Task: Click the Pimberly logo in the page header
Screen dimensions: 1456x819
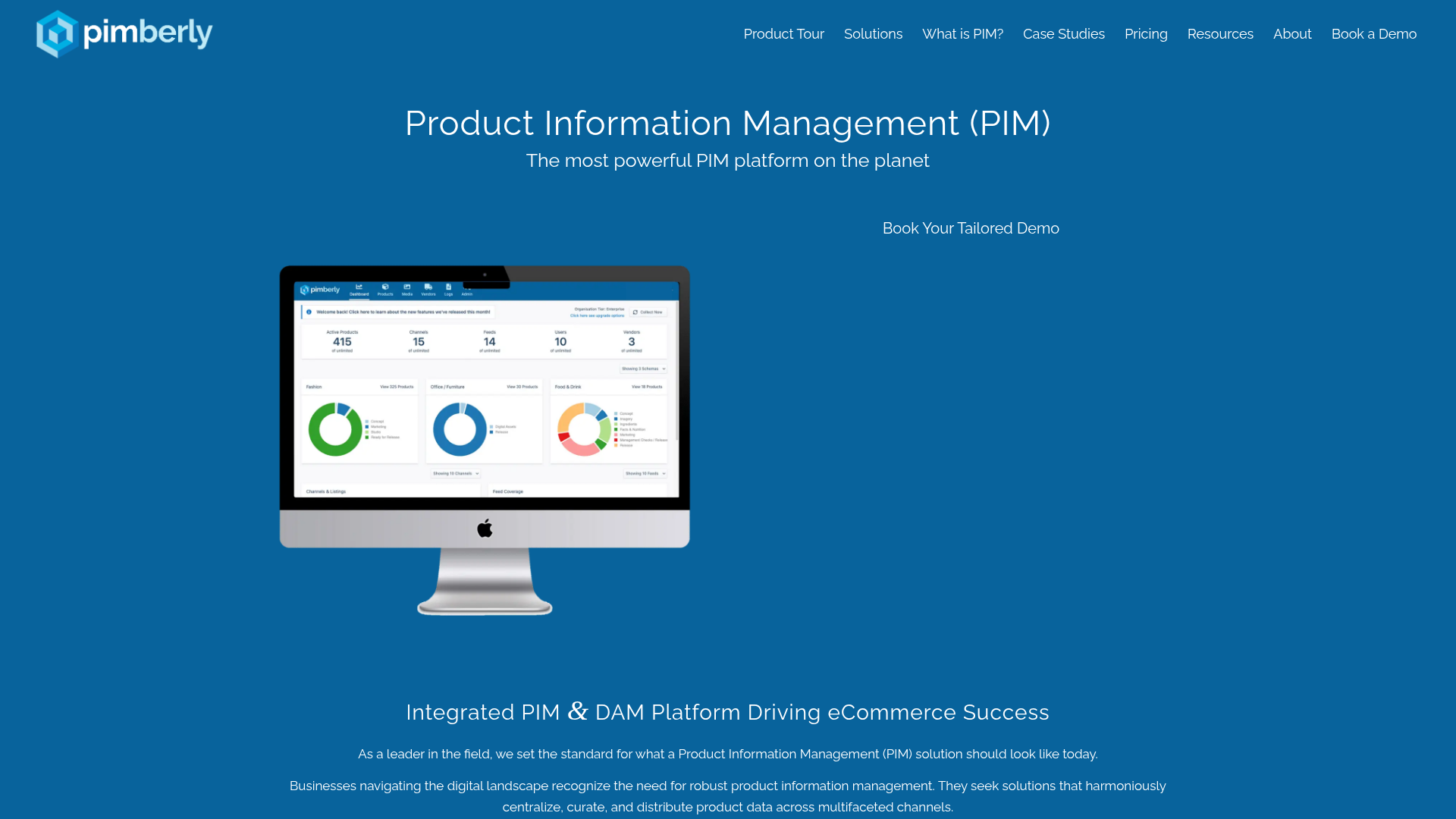Action: (124, 33)
